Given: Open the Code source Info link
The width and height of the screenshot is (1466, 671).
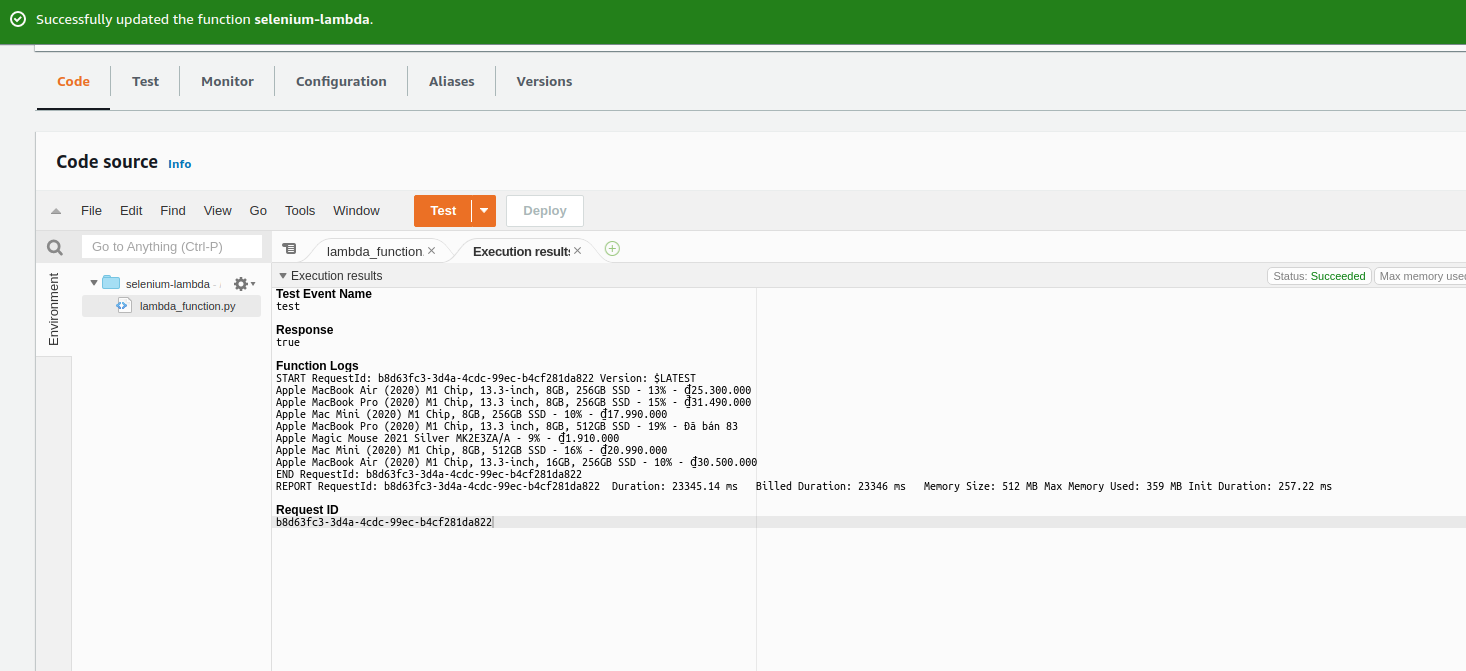Looking at the screenshot, I should click(179, 164).
